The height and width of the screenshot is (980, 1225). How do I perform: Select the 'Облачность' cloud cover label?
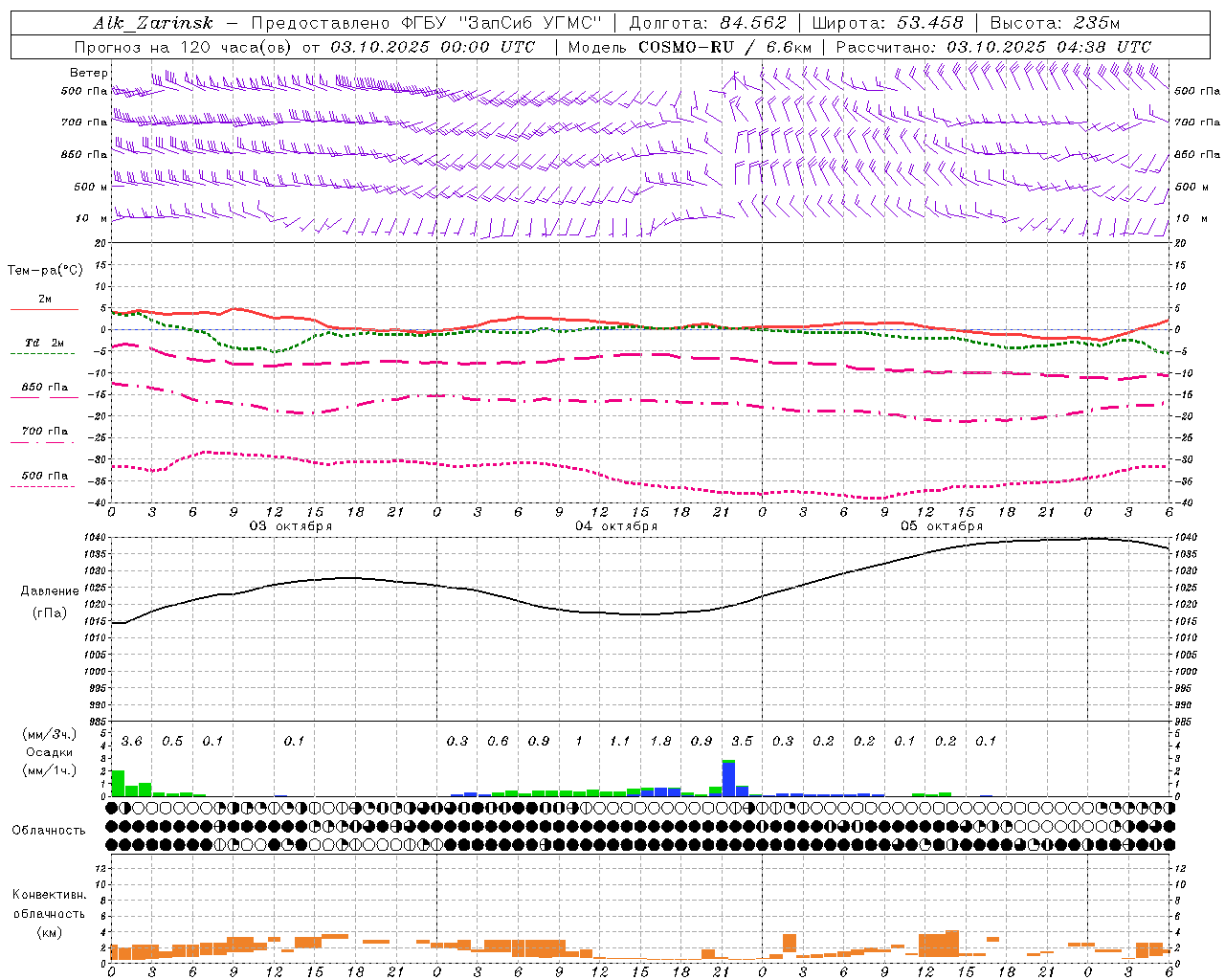pos(49,830)
